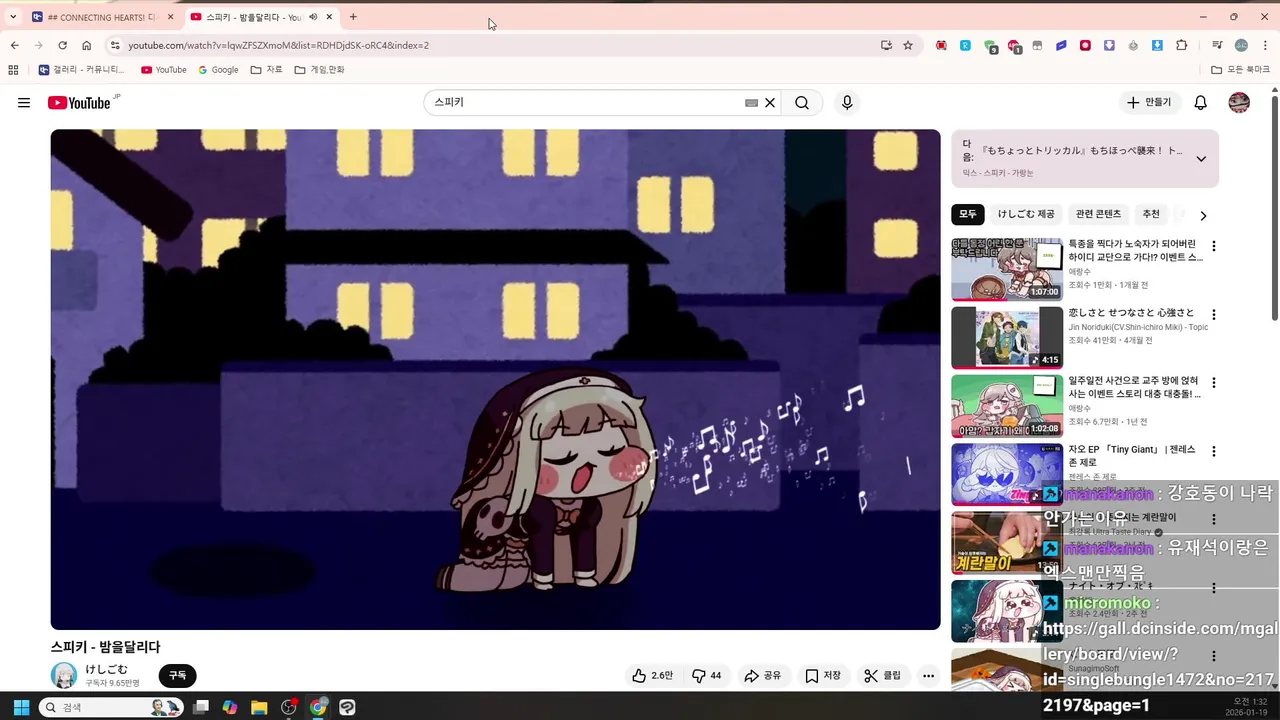This screenshot has height=720, width=1280.
Task: Open the Chrome extensions puzzle menu
Action: pos(1182,45)
